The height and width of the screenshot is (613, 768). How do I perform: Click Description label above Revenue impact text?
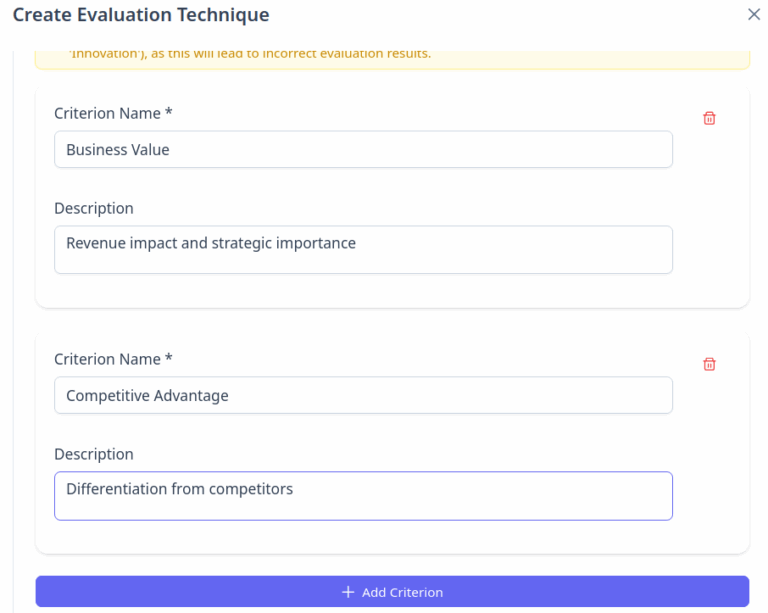94,208
